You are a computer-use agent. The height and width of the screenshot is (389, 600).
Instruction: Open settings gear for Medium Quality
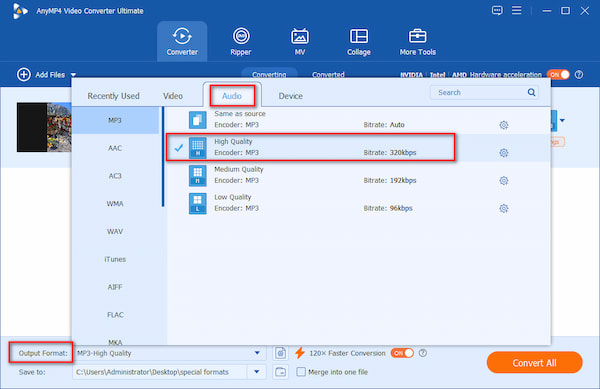pyautogui.click(x=504, y=181)
